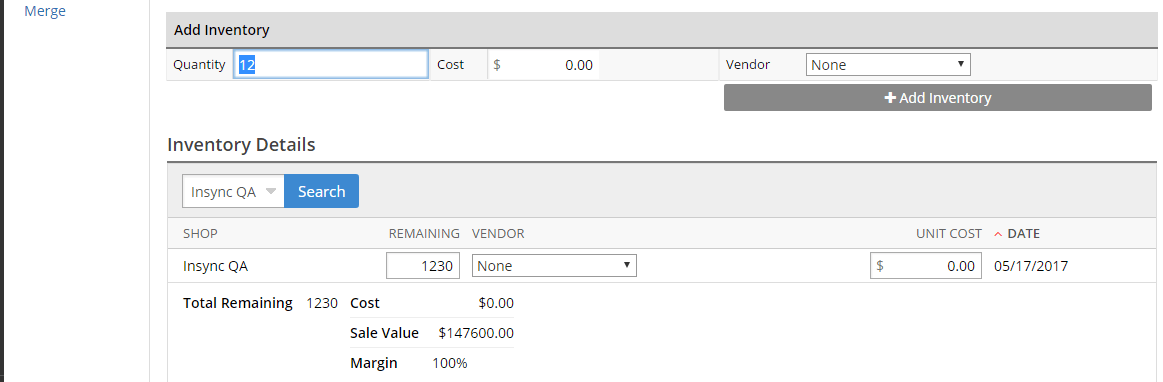Click the Inventory Details heading
The height and width of the screenshot is (382, 1163).
pyautogui.click(x=241, y=145)
